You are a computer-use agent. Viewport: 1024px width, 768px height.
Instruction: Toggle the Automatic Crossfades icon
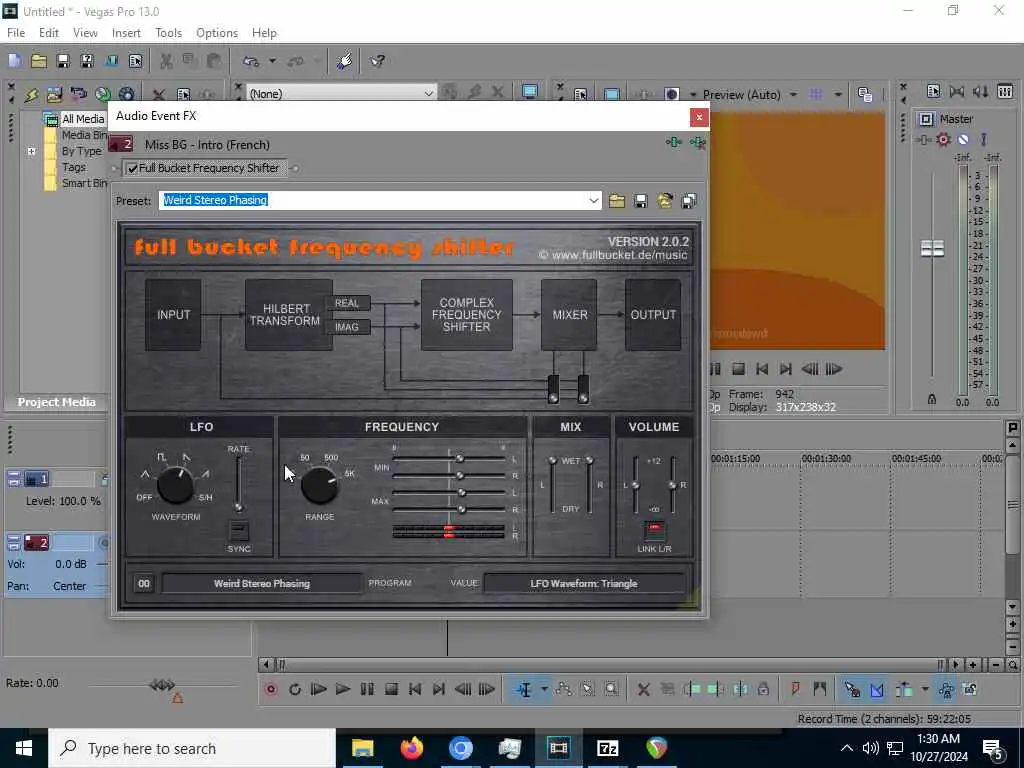pos(877,689)
